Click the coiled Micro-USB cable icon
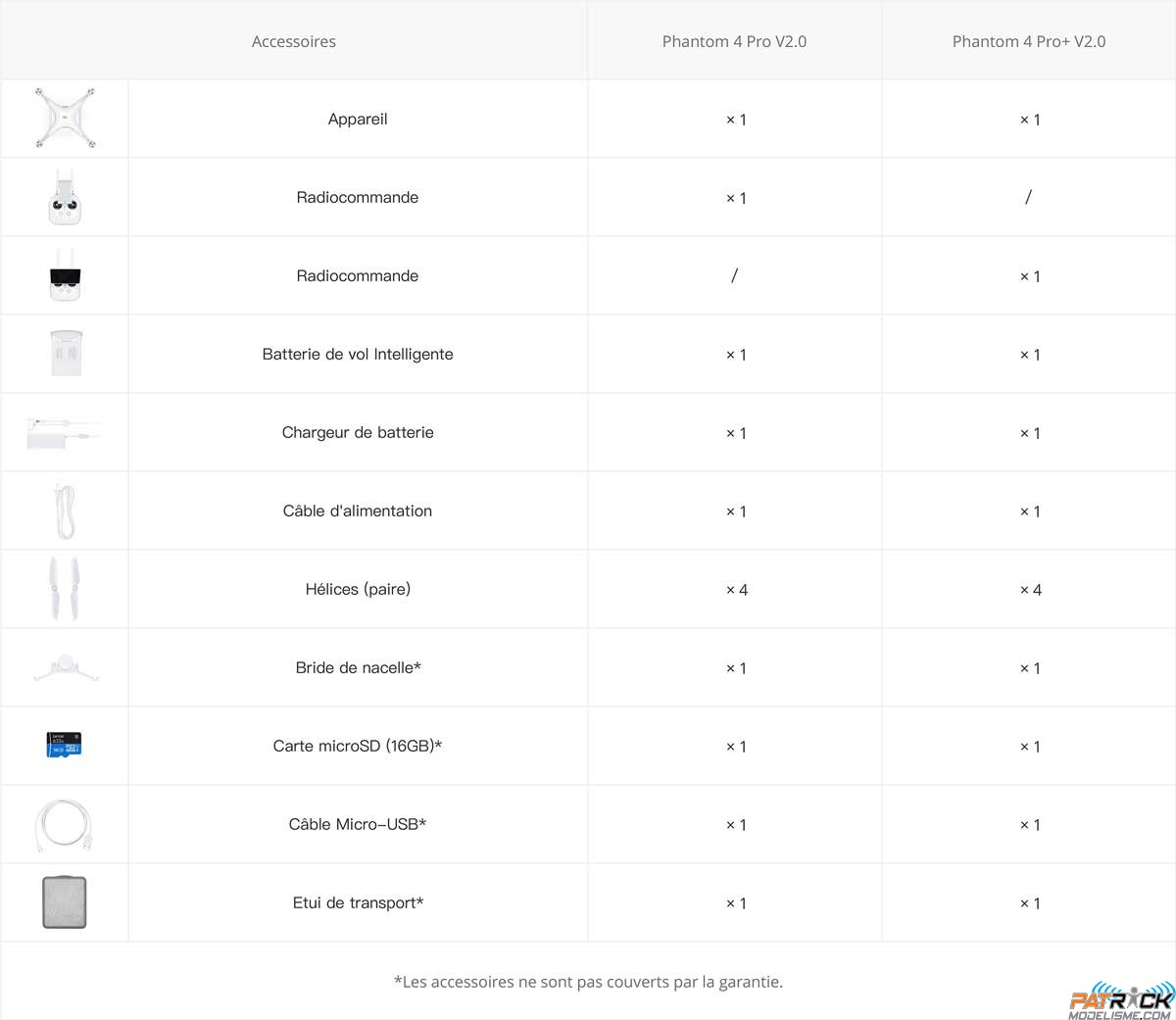Viewport: 1176px width, 1020px height. point(65,825)
